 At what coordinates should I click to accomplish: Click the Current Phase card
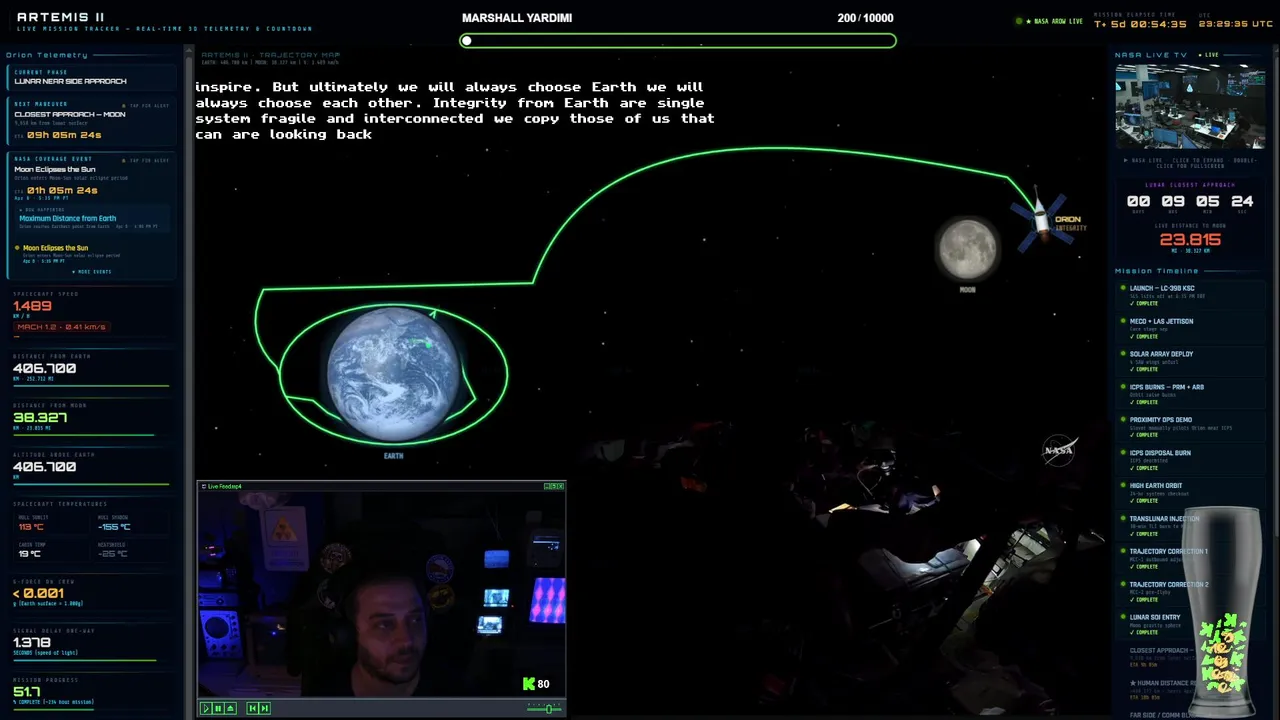tap(91, 77)
